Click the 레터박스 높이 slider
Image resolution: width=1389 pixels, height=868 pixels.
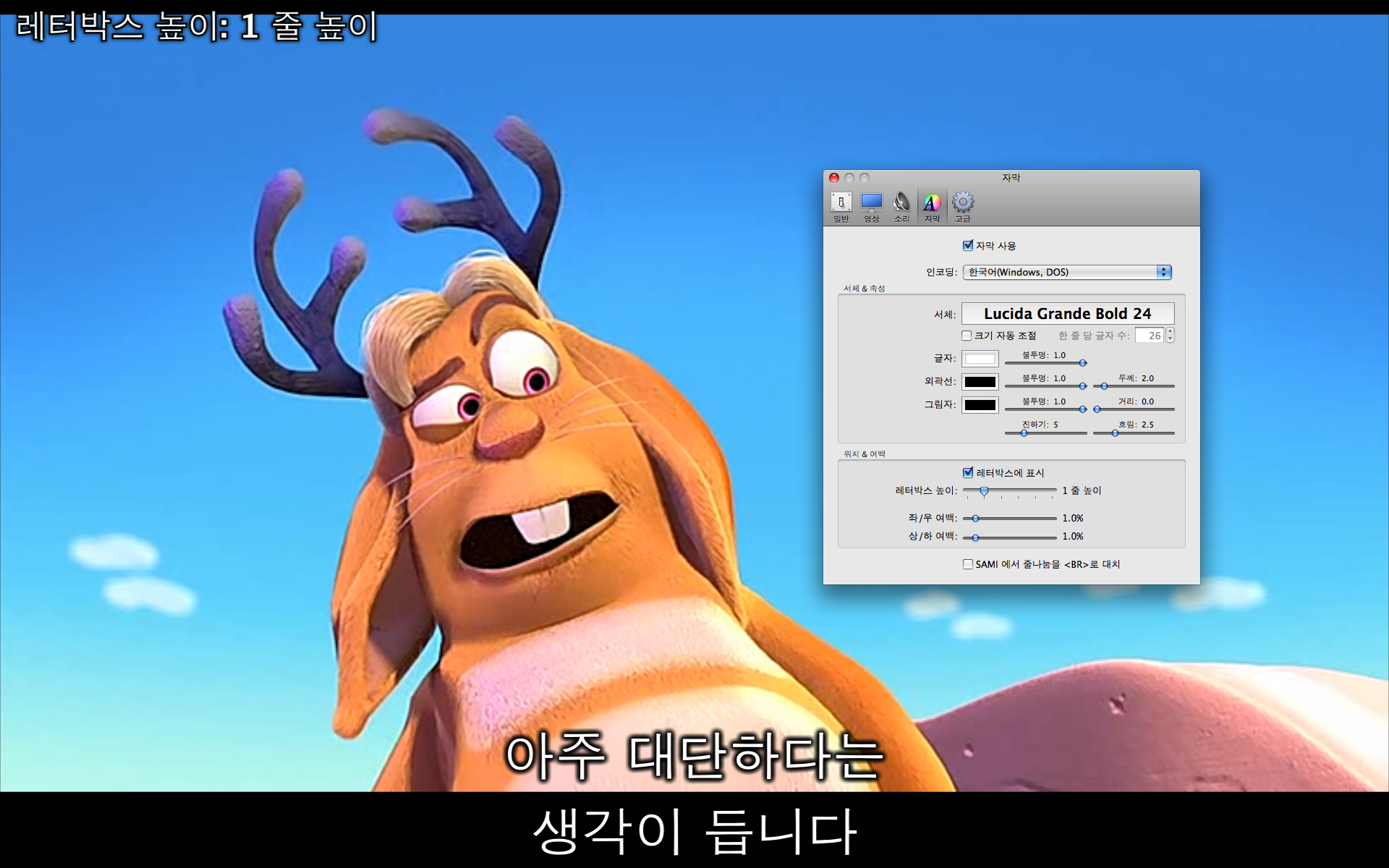point(1010,491)
